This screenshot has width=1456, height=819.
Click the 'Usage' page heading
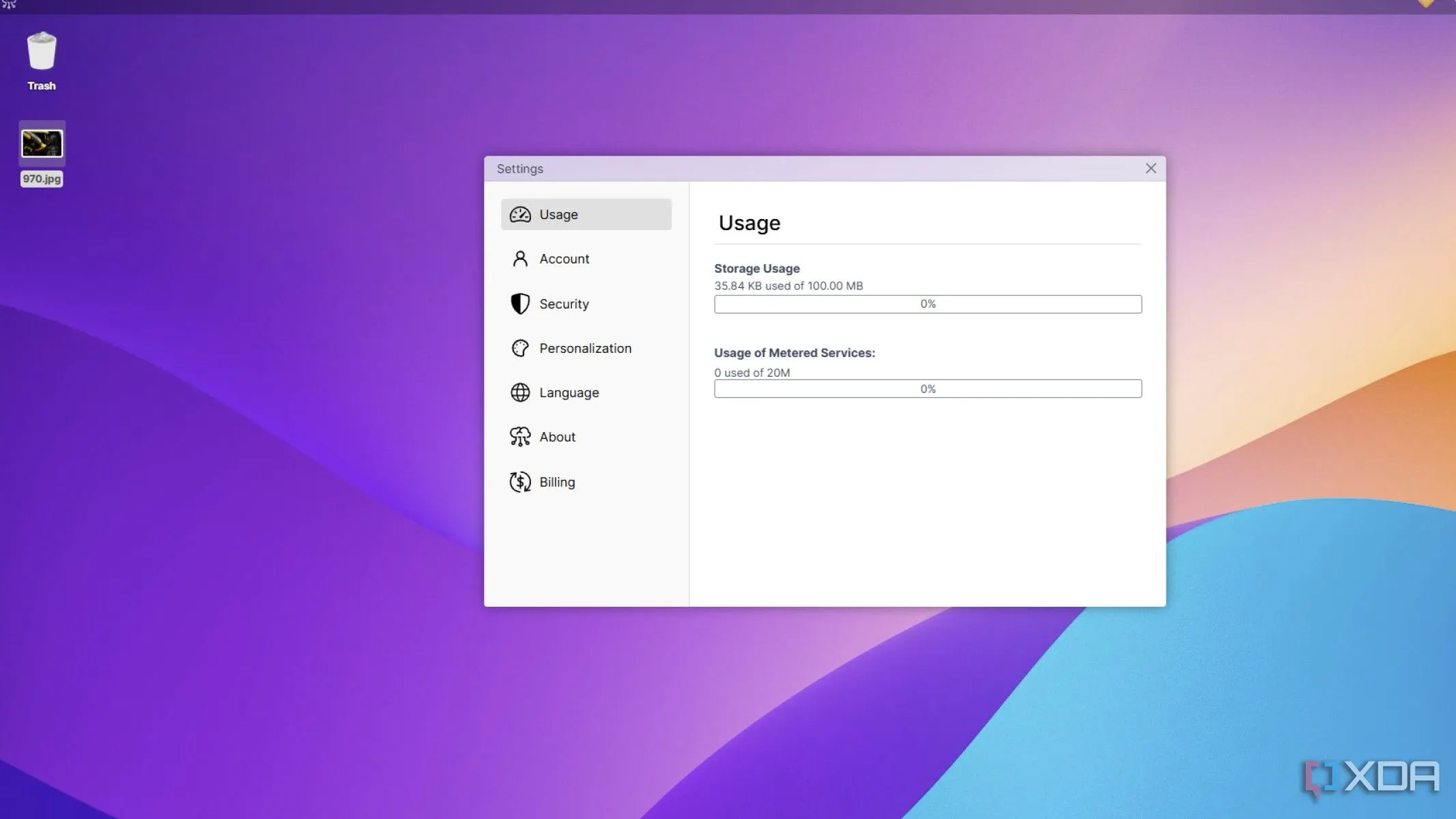coord(750,223)
